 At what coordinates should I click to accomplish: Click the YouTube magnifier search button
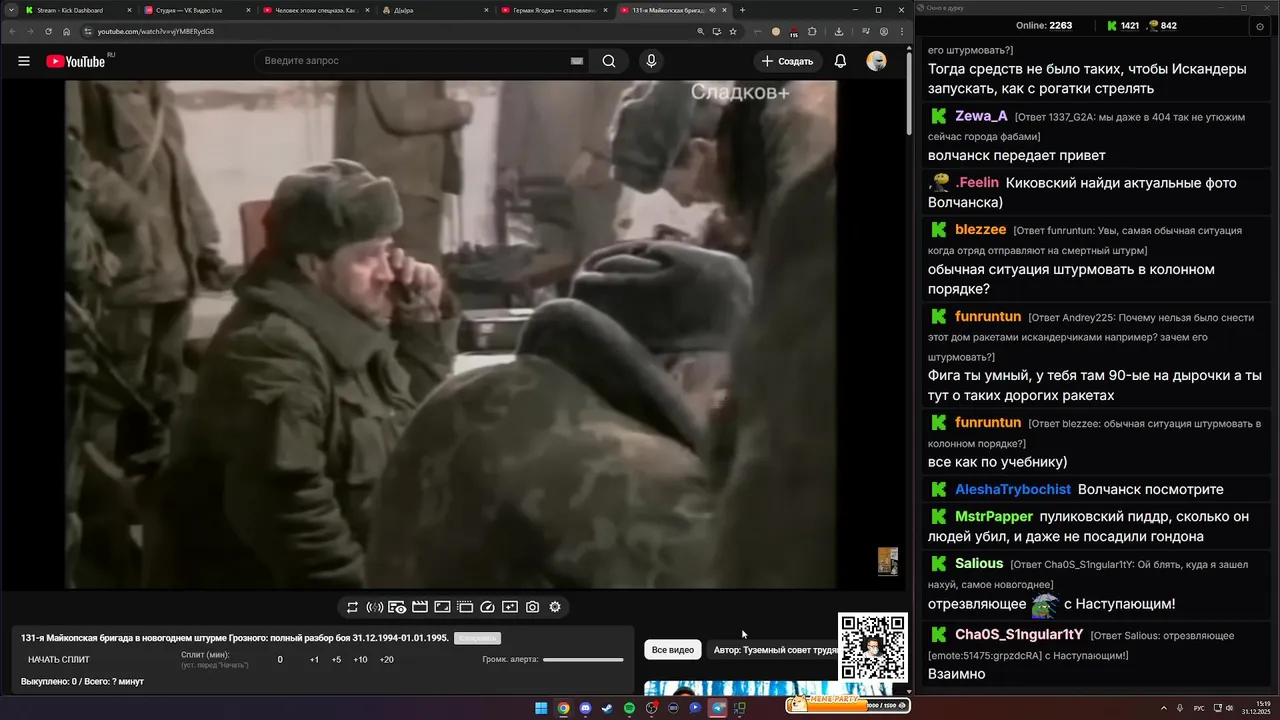point(609,61)
